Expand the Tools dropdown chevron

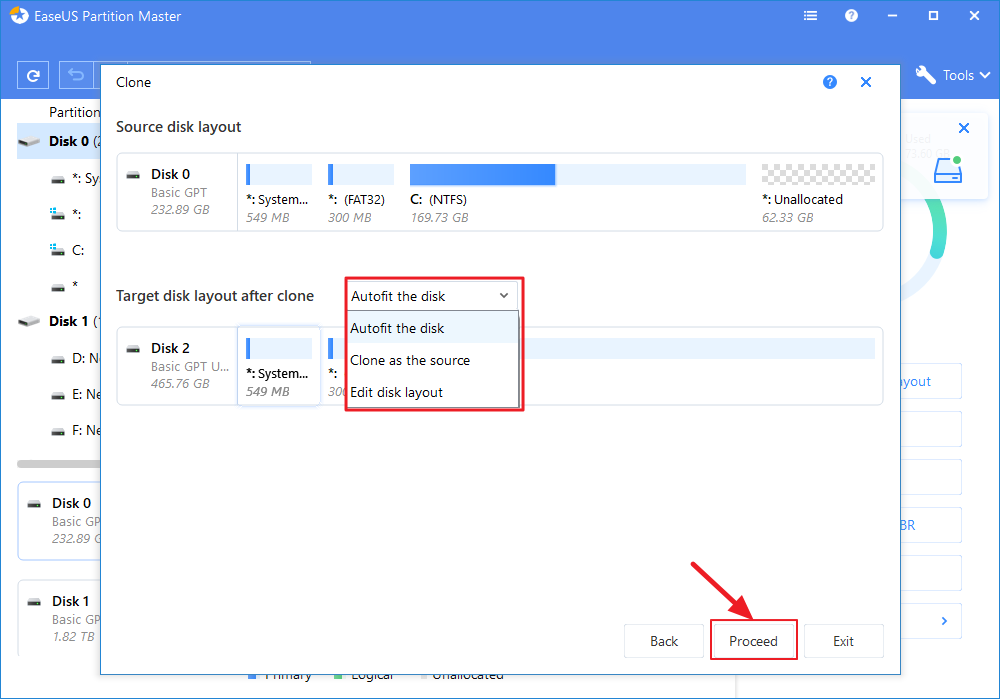[x=986, y=74]
